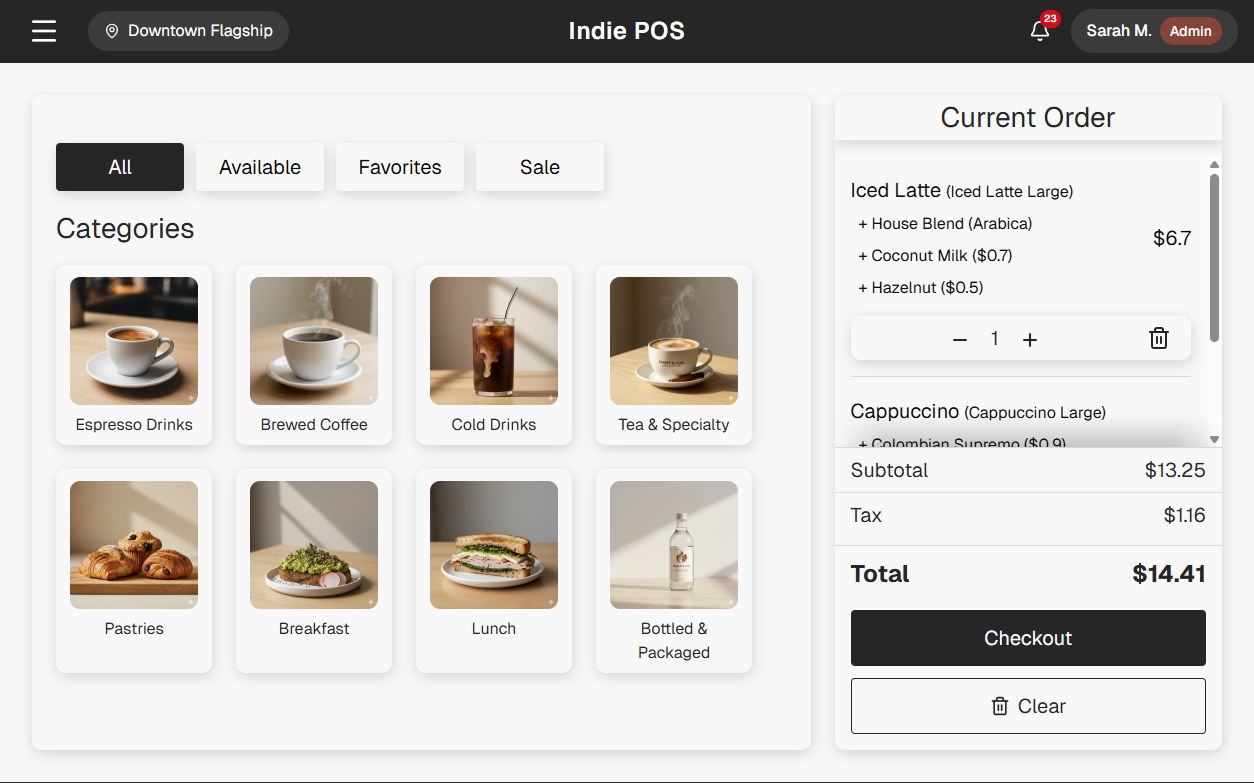Switch to the Available filter

pyautogui.click(x=260, y=167)
